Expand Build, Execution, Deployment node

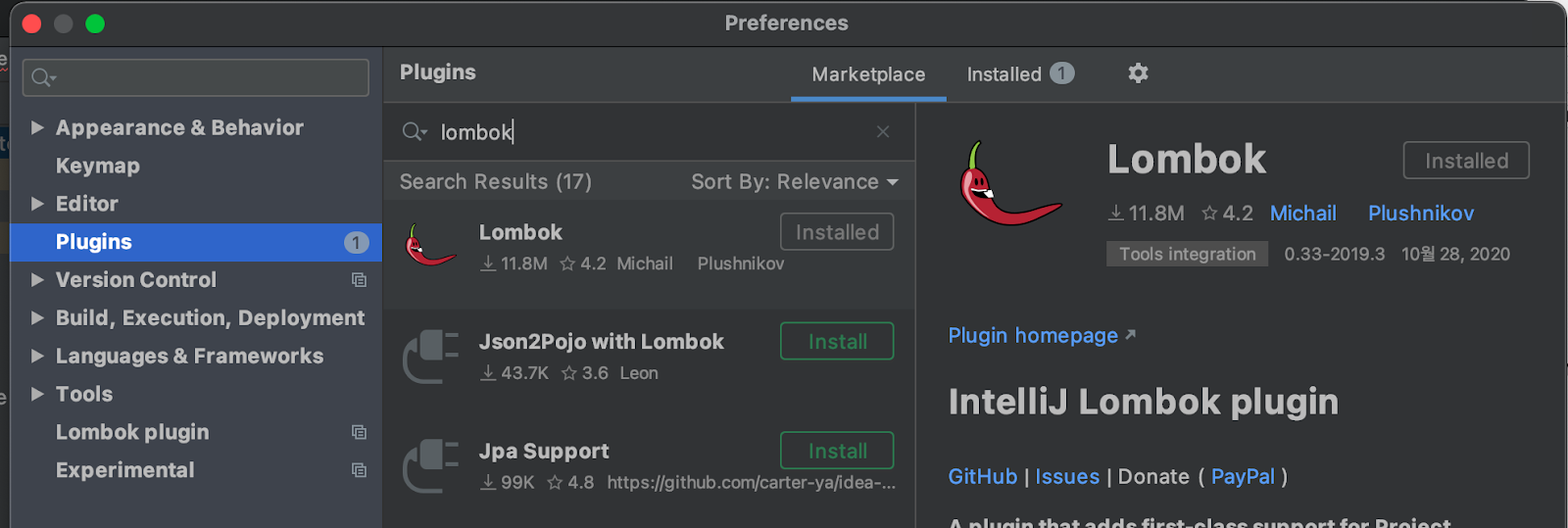coord(37,317)
